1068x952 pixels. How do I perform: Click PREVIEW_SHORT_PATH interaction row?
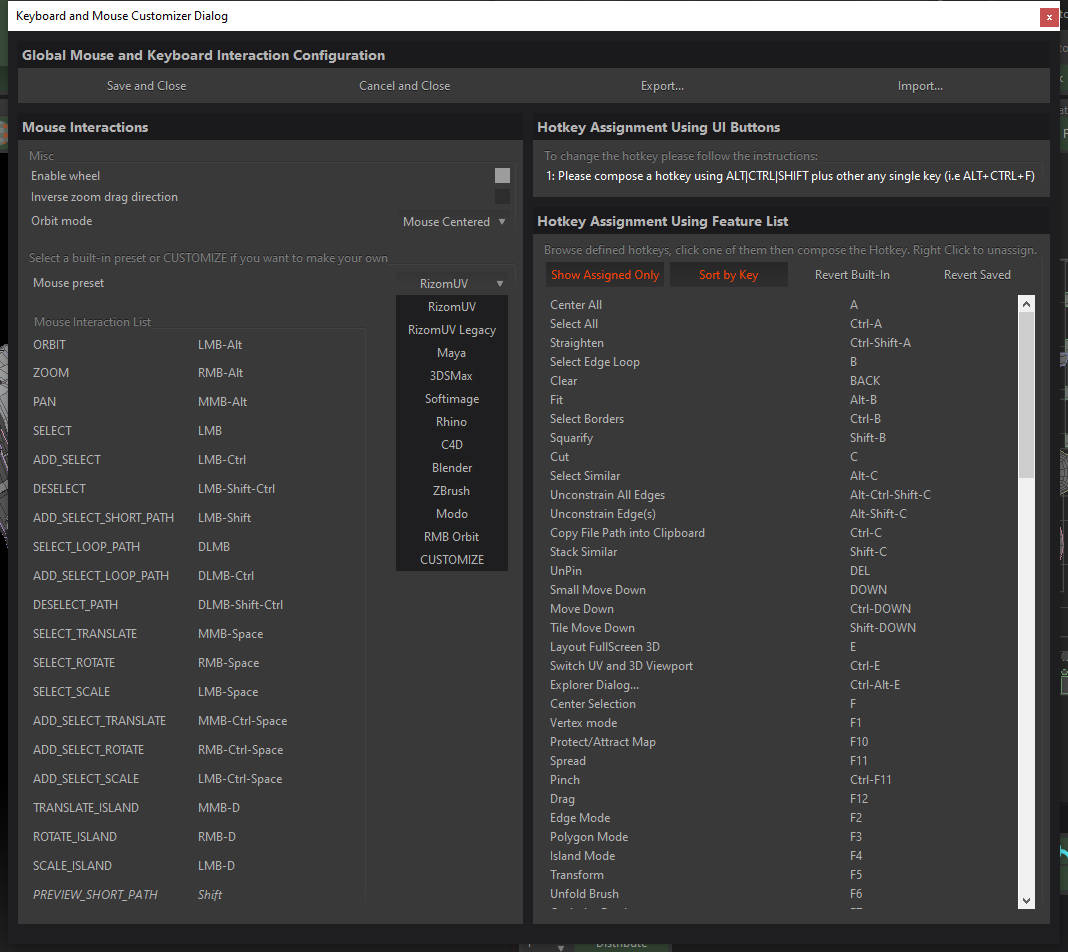(198, 895)
